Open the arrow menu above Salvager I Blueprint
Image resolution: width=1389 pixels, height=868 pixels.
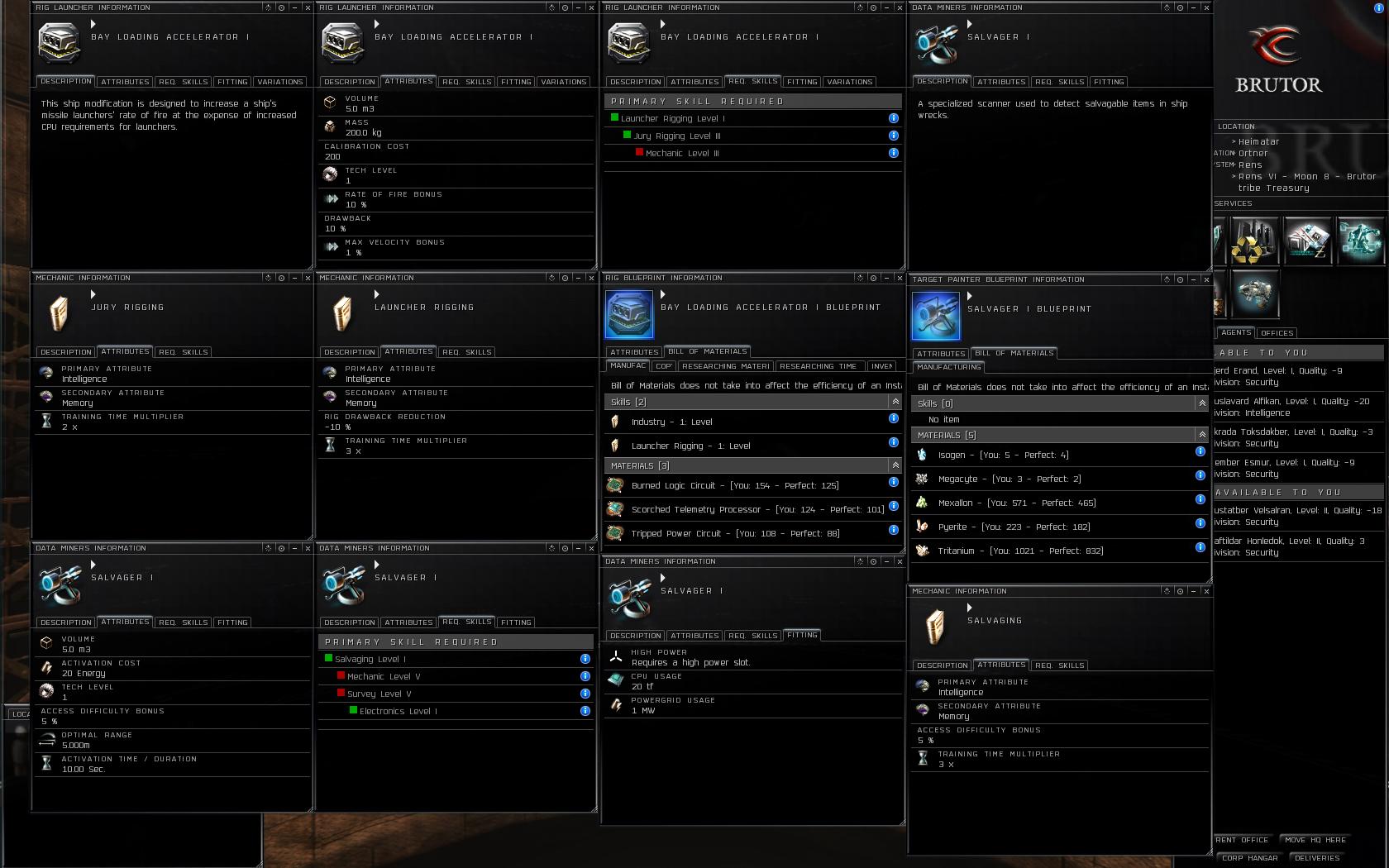[970, 297]
